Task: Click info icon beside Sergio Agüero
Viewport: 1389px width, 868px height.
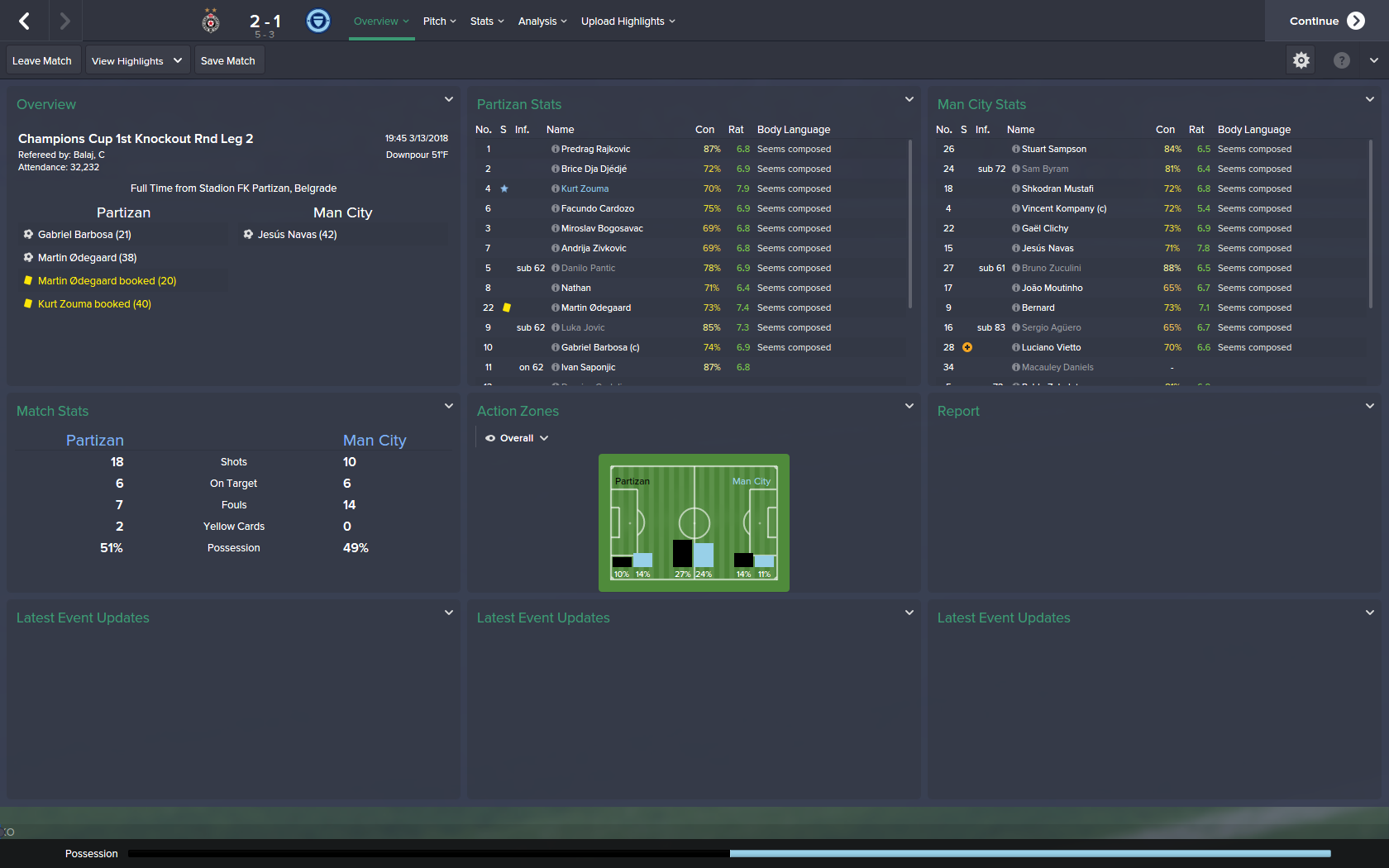Action: [1016, 327]
